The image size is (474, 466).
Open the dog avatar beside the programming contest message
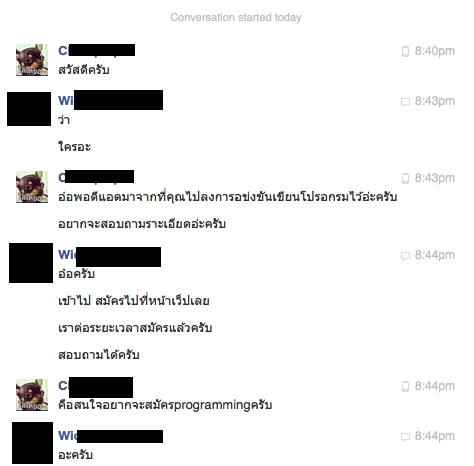pyautogui.click(x=32, y=187)
